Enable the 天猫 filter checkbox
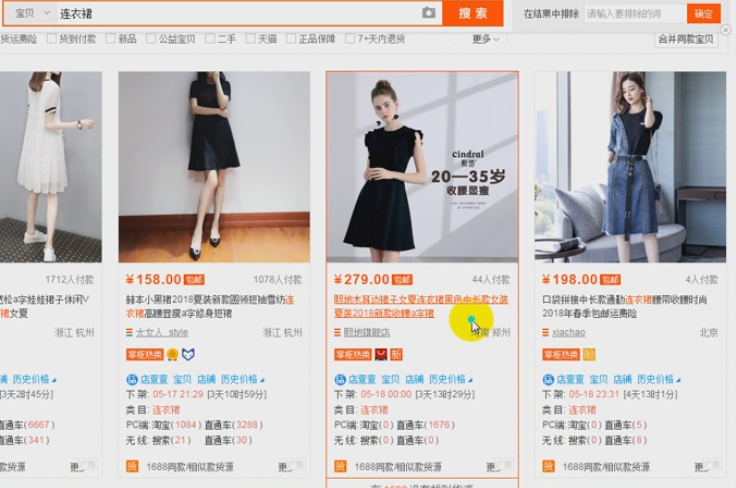736x488 pixels. coord(251,39)
